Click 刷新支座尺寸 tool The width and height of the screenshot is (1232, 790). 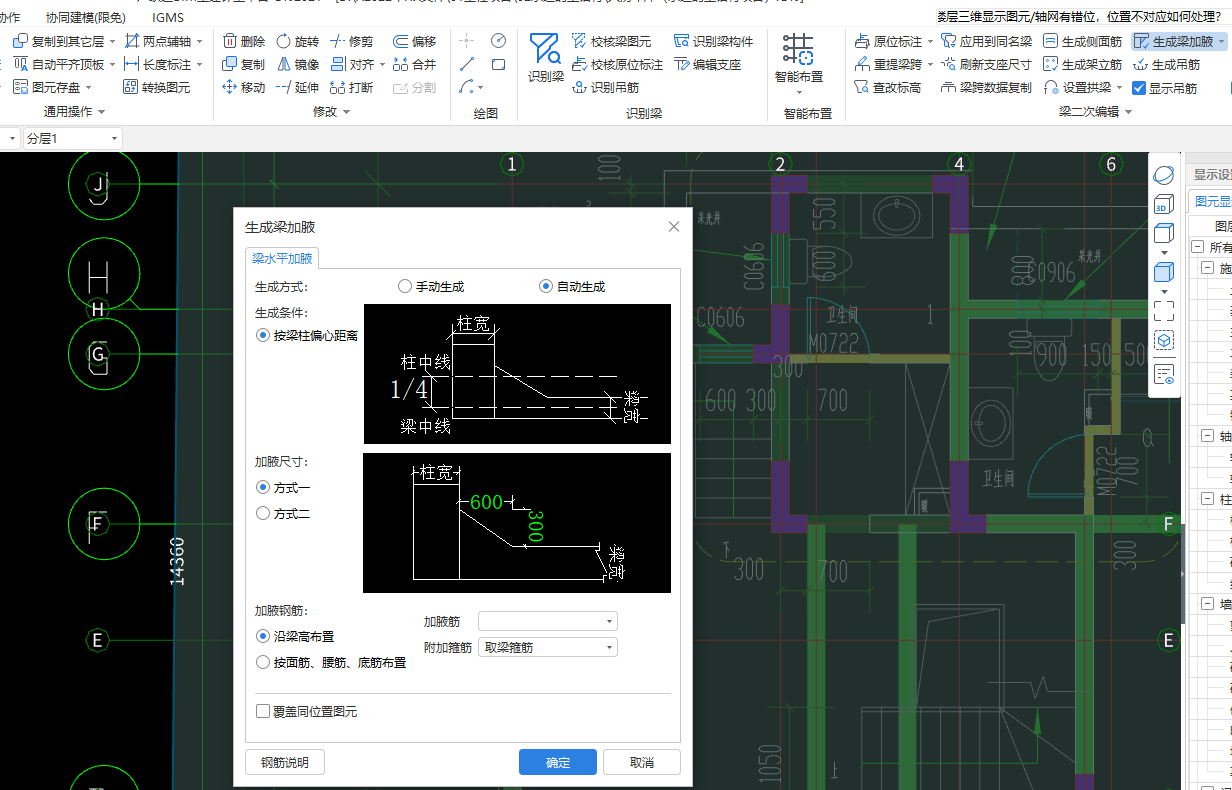point(986,64)
